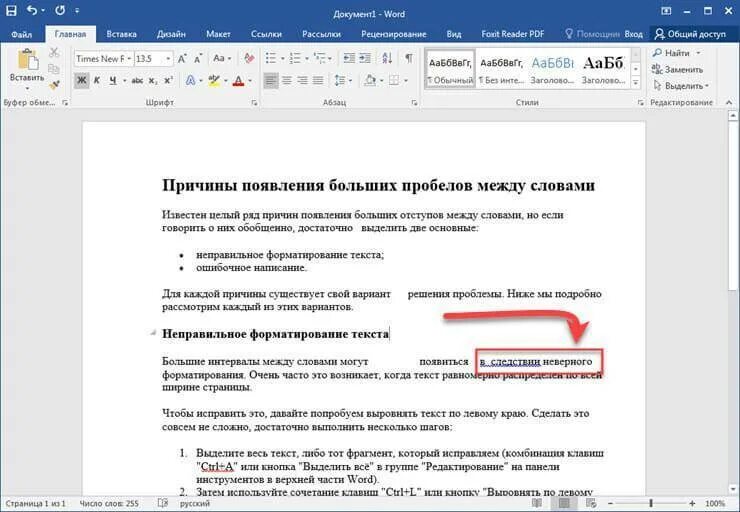740x512 pixels.
Task: Align text to the right
Action: pyautogui.click(x=302, y=81)
